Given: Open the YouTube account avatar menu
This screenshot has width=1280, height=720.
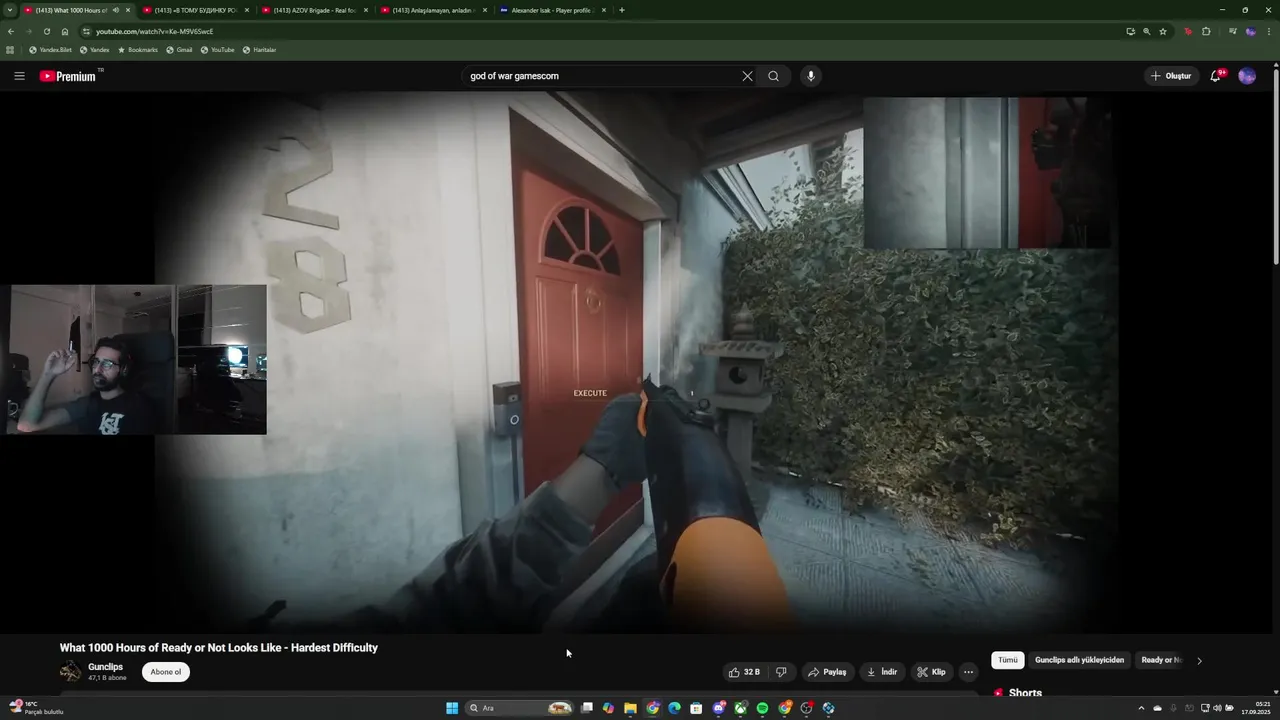Looking at the screenshot, I should pos(1247,76).
